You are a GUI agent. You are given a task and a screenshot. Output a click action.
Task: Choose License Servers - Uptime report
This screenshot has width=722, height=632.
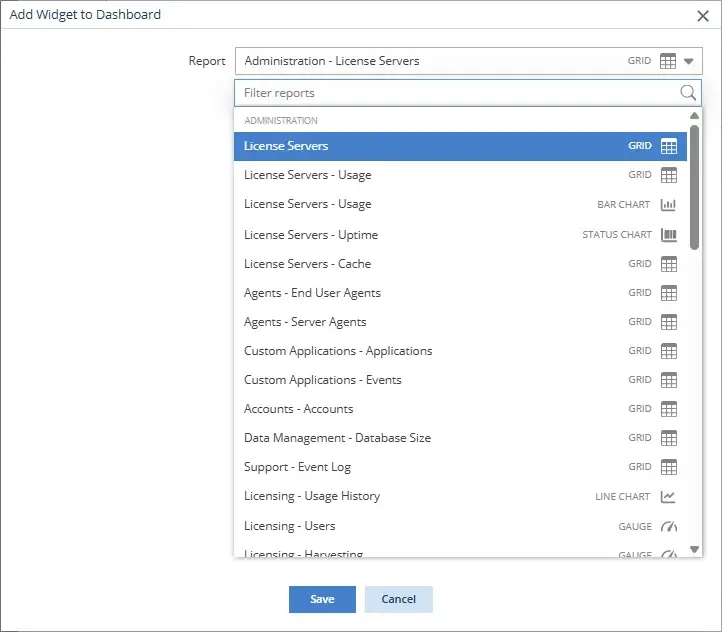point(460,235)
